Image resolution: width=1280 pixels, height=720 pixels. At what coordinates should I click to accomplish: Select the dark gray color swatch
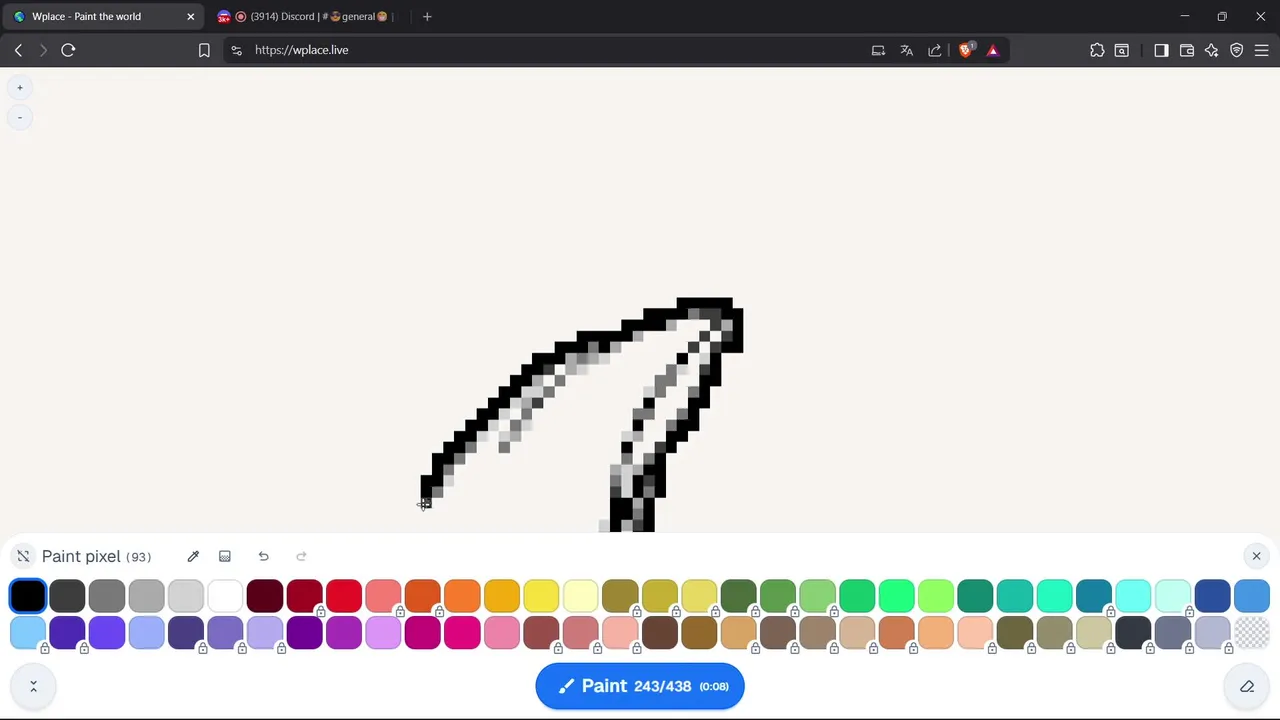click(67, 596)
